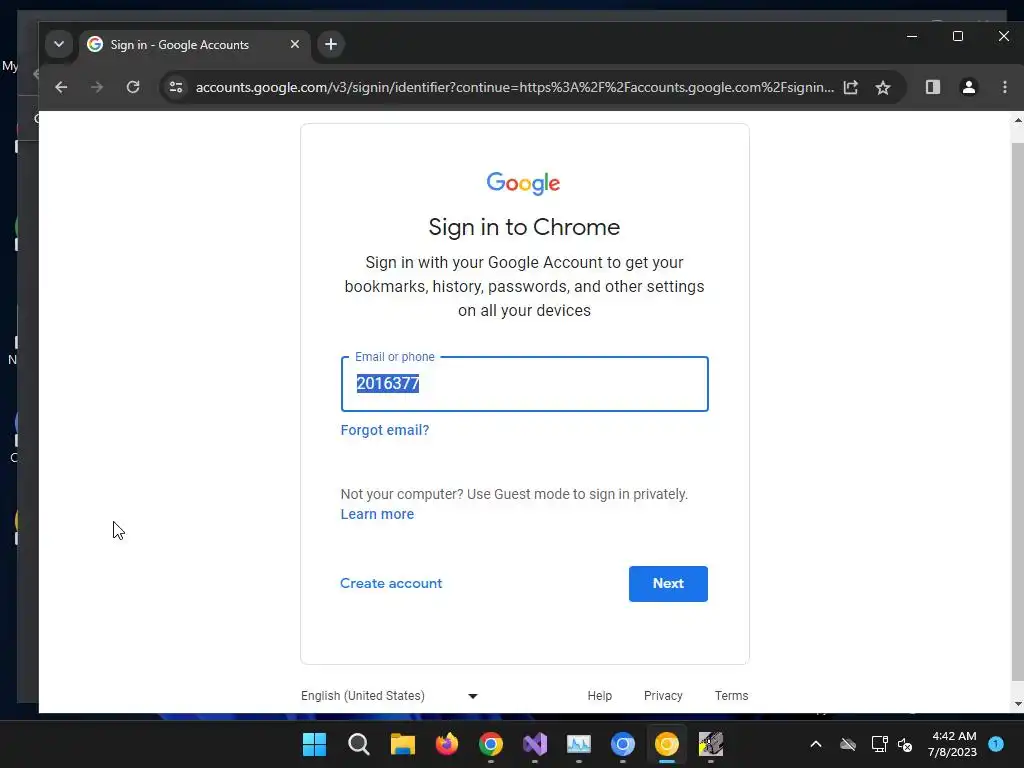Click the Forgot email? link
The width and height of the screenshot is (1024, 768).
click(385, 430)
